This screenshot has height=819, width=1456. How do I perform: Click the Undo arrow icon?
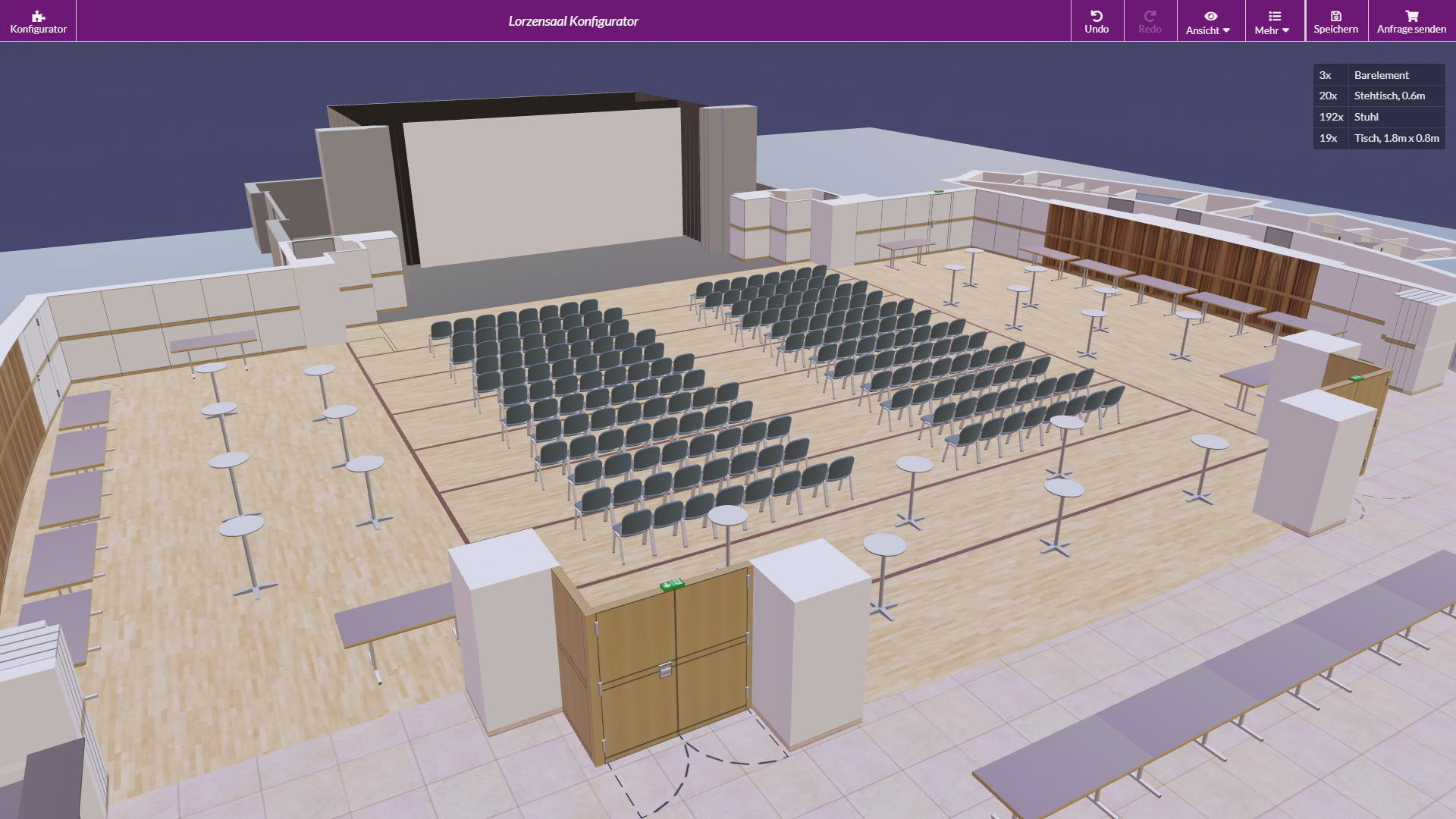tap(1097, 16)
